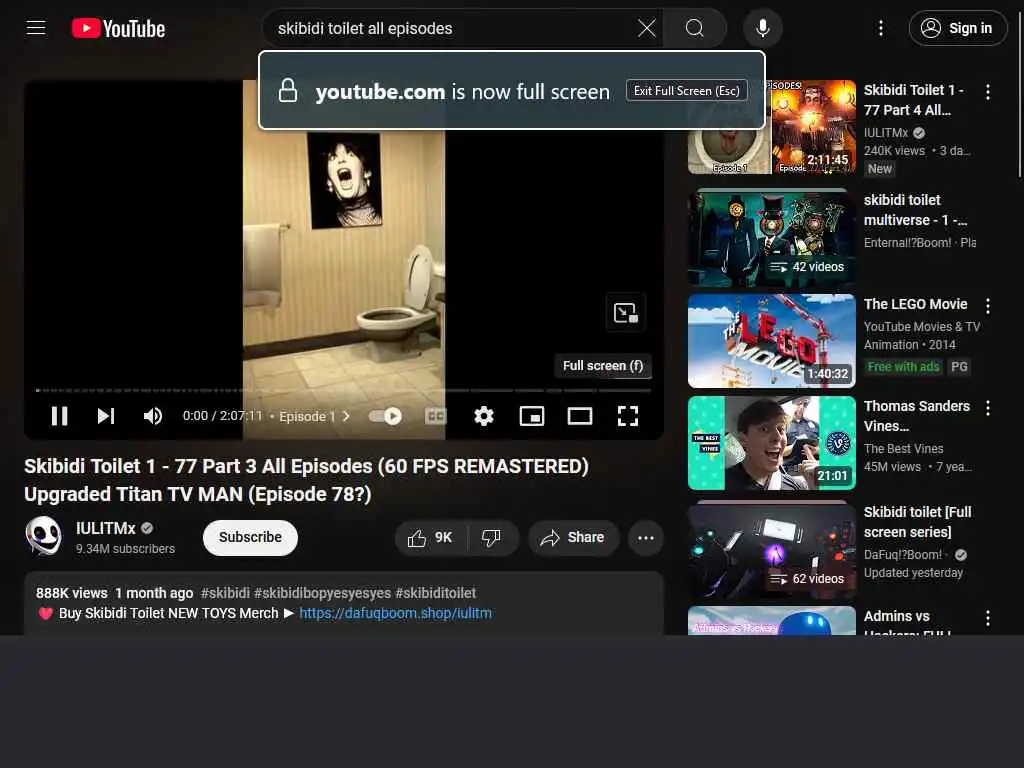
Task: Mute the video volume
Action: pyautogui.click(x=152, y=416)
